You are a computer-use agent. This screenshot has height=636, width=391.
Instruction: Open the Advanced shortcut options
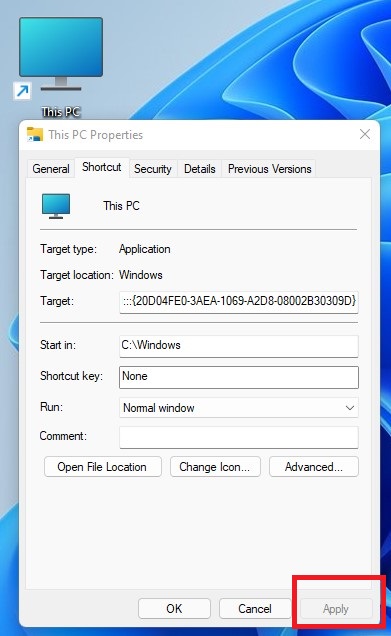[x=314, y=466]
